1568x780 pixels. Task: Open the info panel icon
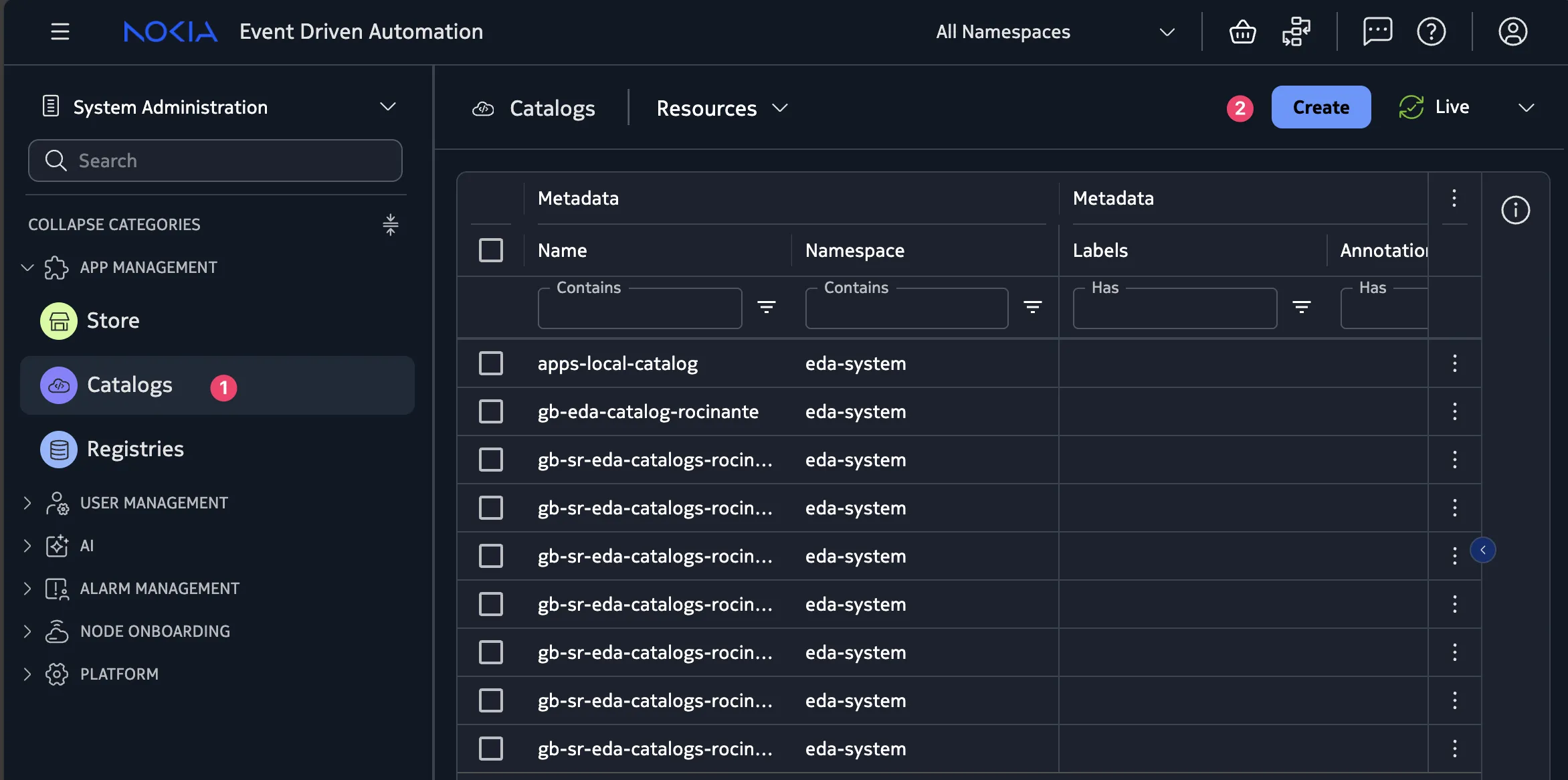(x=1515, y=210)
